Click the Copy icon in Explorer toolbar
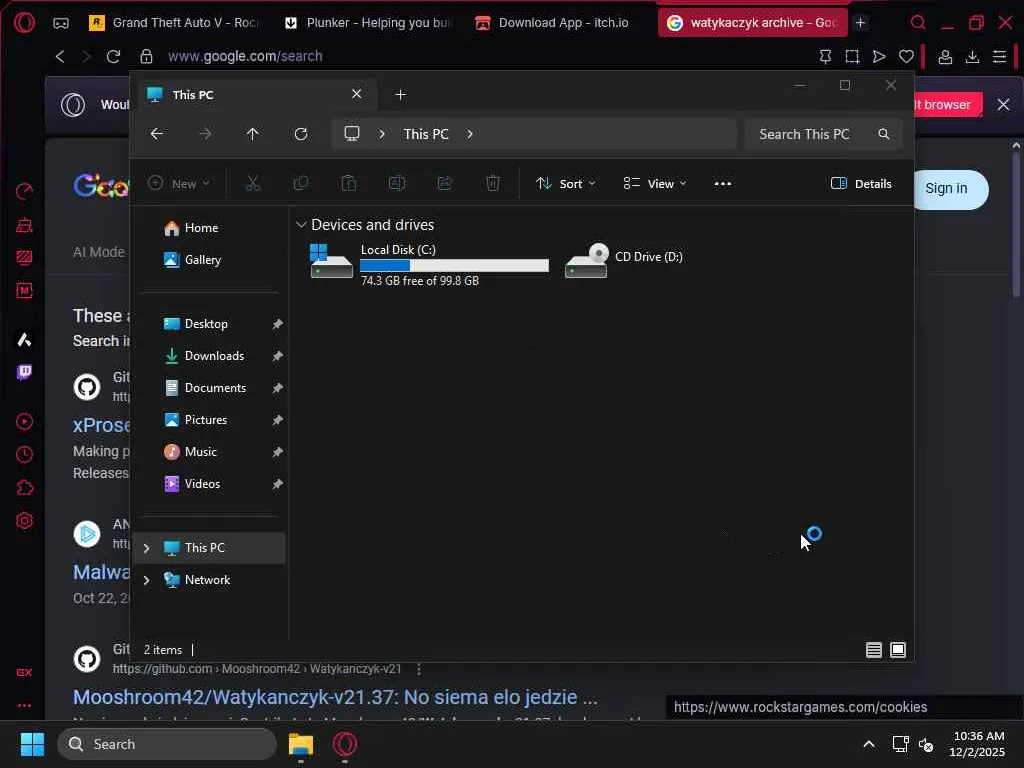The height and width of the screenshot is (768, 1024). tap(300, 184)
